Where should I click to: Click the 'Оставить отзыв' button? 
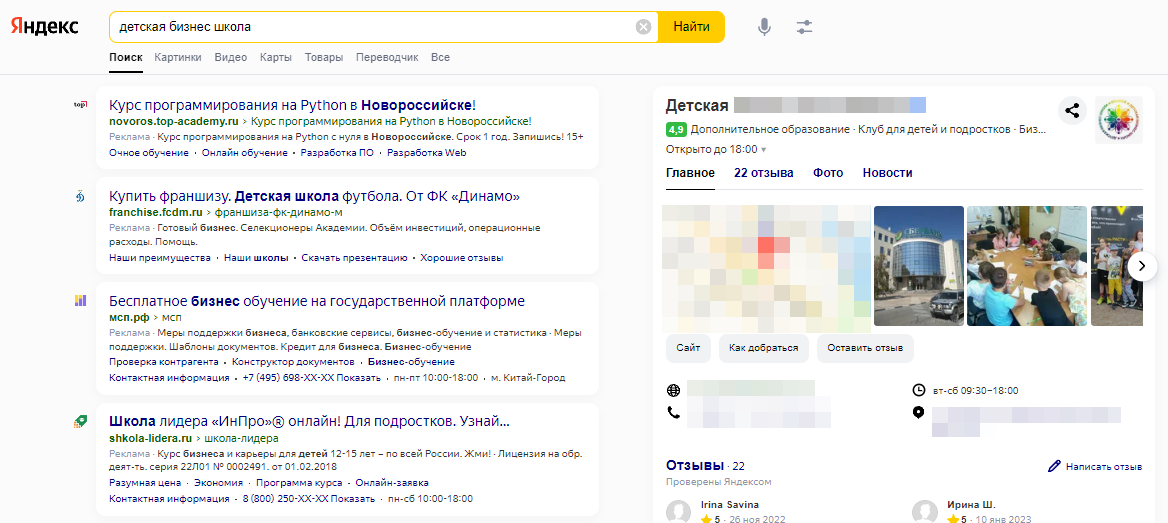(864, 348)
